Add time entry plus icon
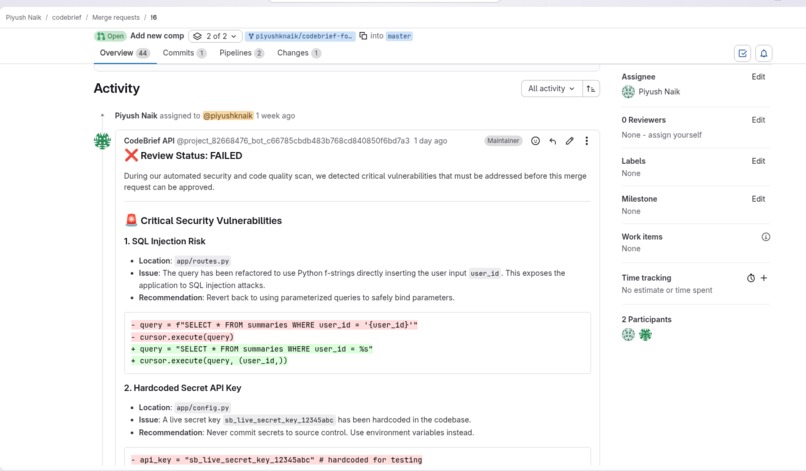This screenshot has height=471, width=806. point(764,278)
